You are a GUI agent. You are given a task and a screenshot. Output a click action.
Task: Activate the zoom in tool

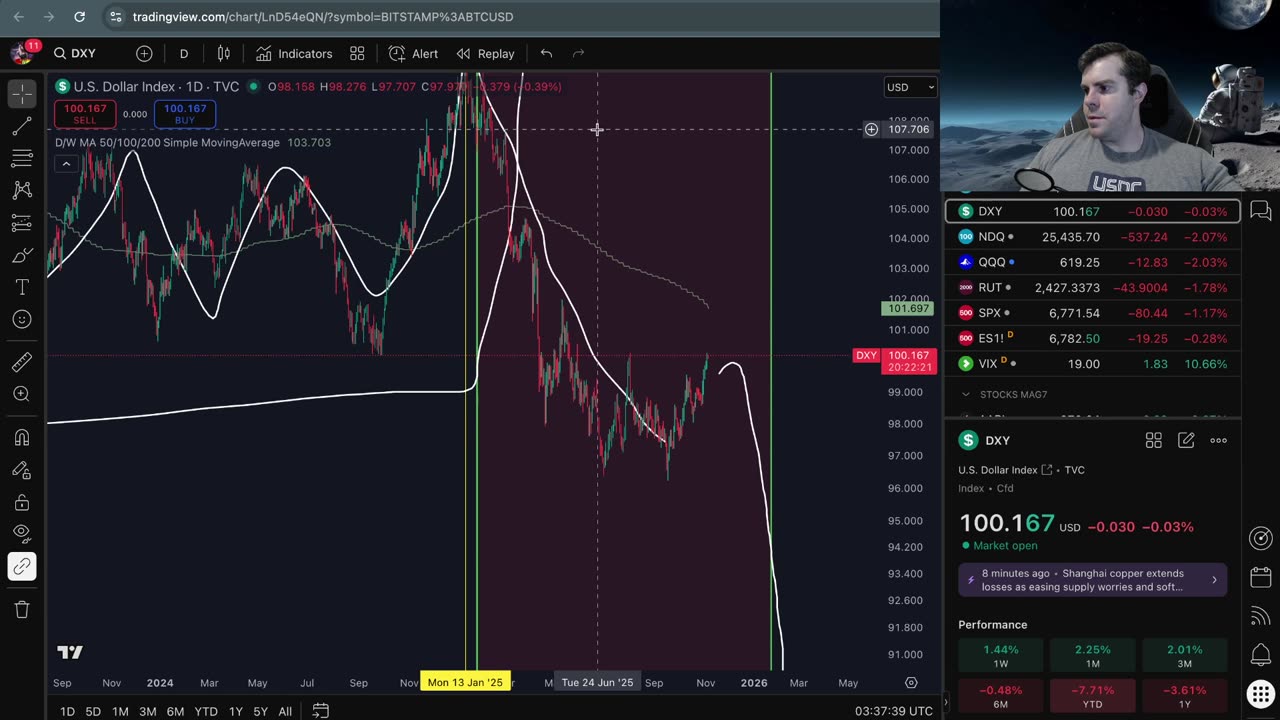[x=22, y=394]
